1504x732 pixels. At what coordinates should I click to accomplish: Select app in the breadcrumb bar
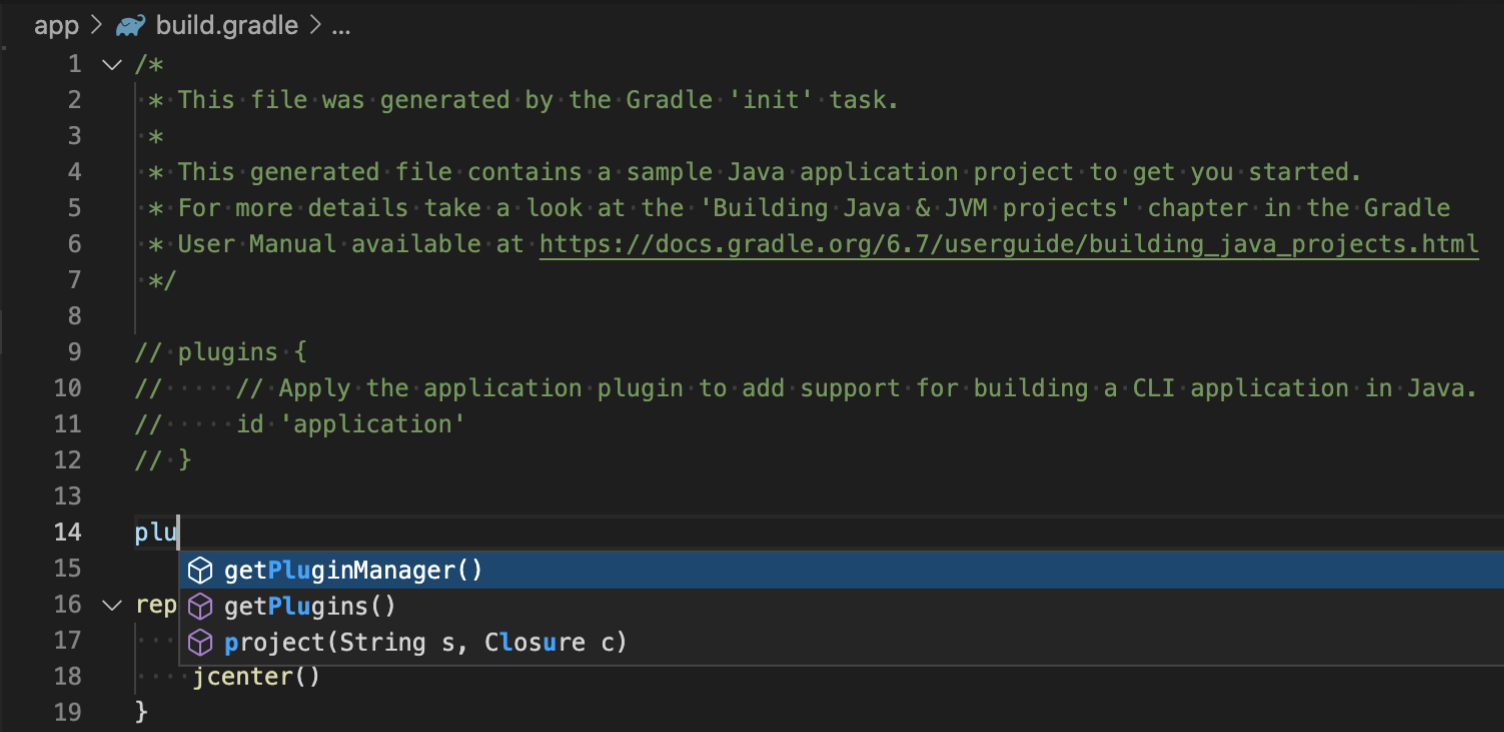point(56,25)
